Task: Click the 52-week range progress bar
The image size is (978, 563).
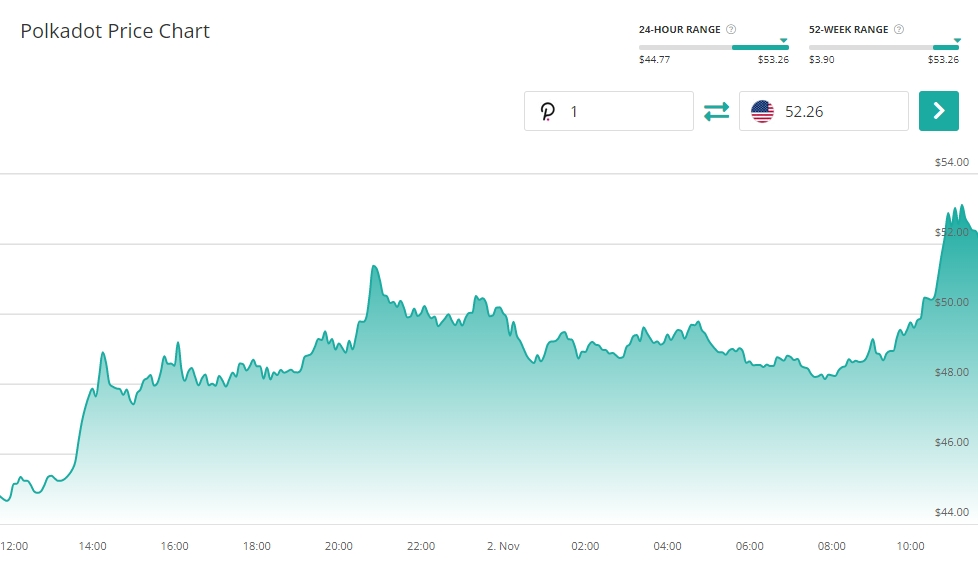Action: pos(883,47)
